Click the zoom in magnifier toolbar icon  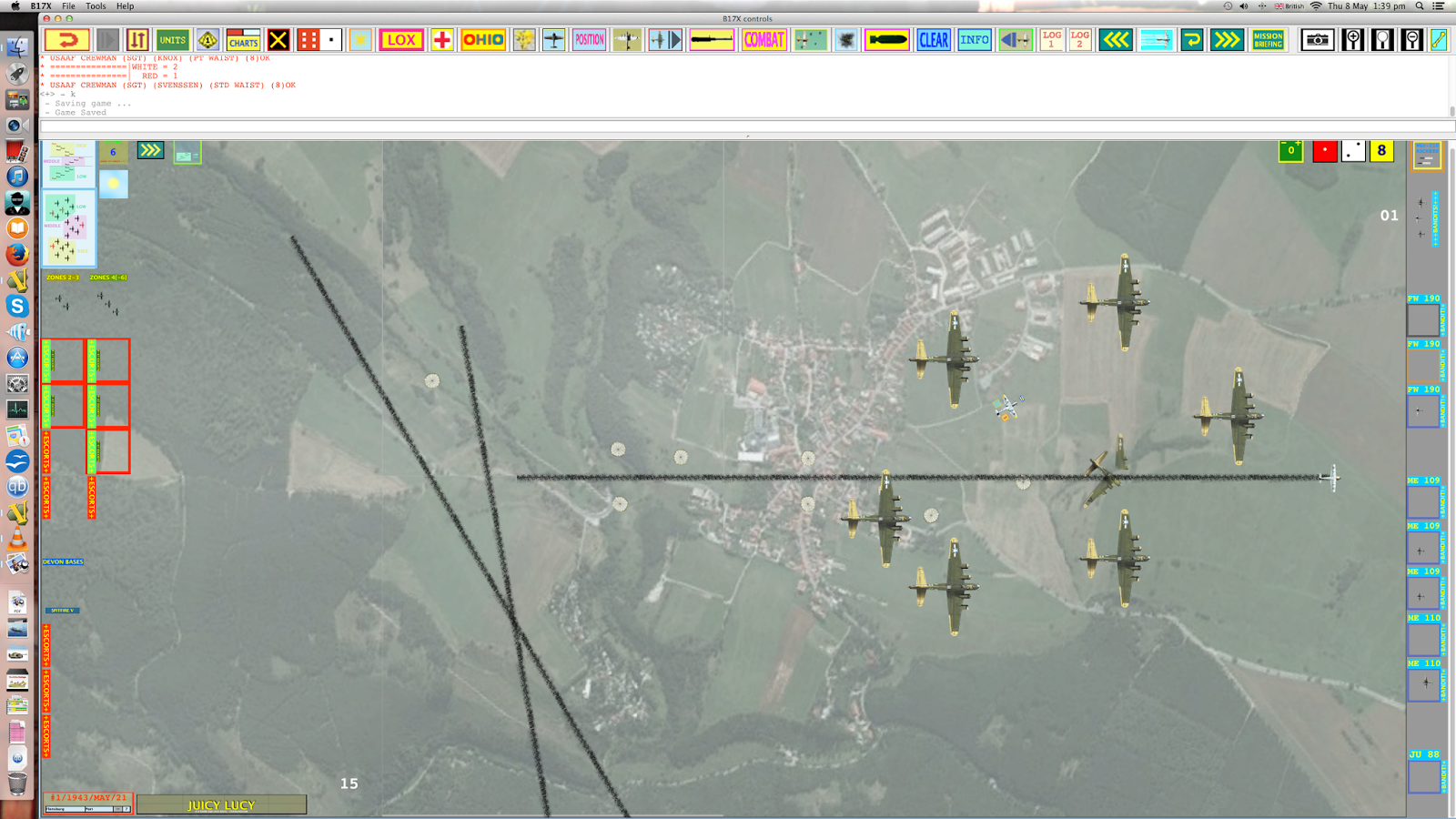click(1353, 40)
